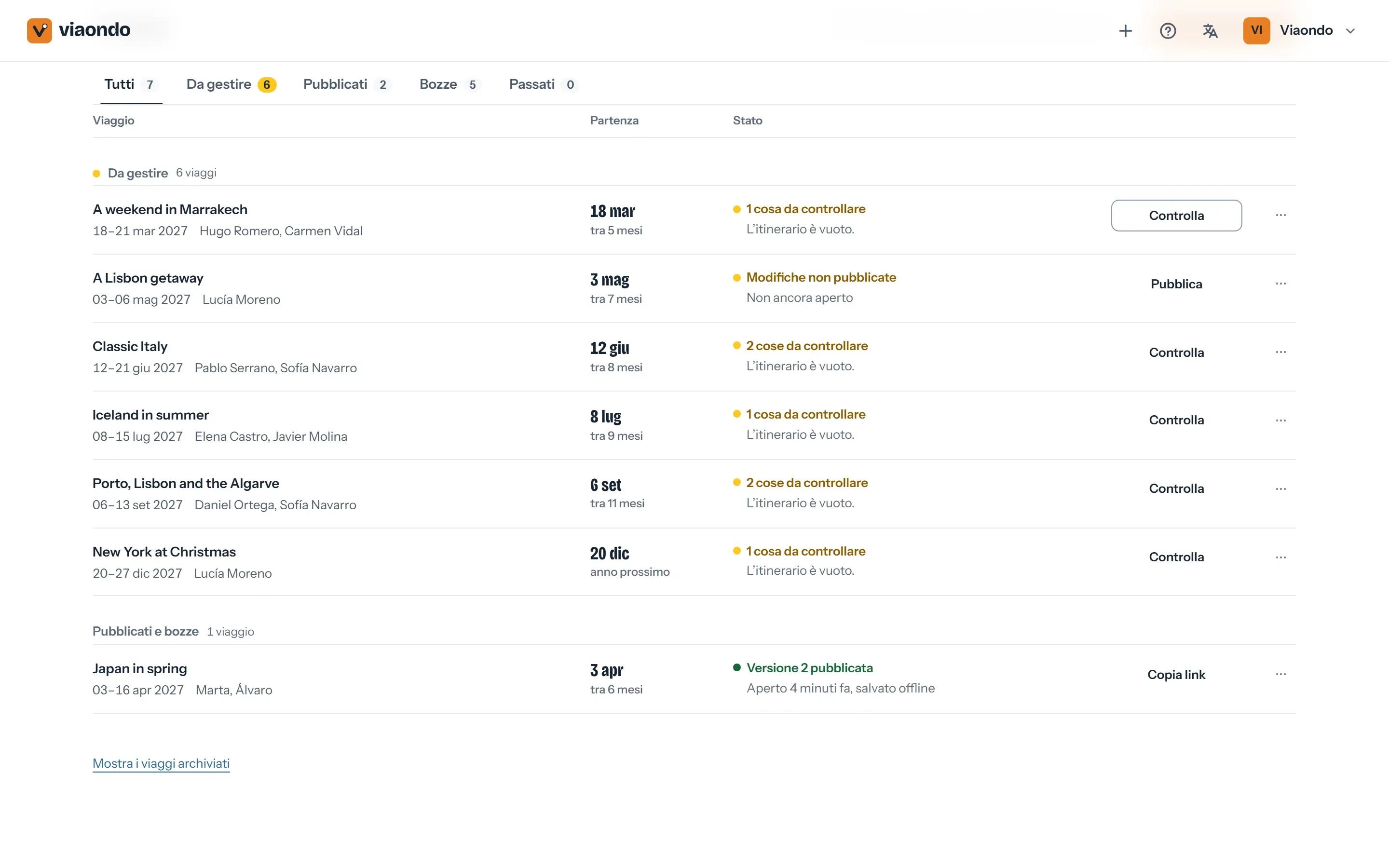This screenshot has height=868, width=1389.
Task: Open the Japan in spring trip title
Action: pos(139,669)
